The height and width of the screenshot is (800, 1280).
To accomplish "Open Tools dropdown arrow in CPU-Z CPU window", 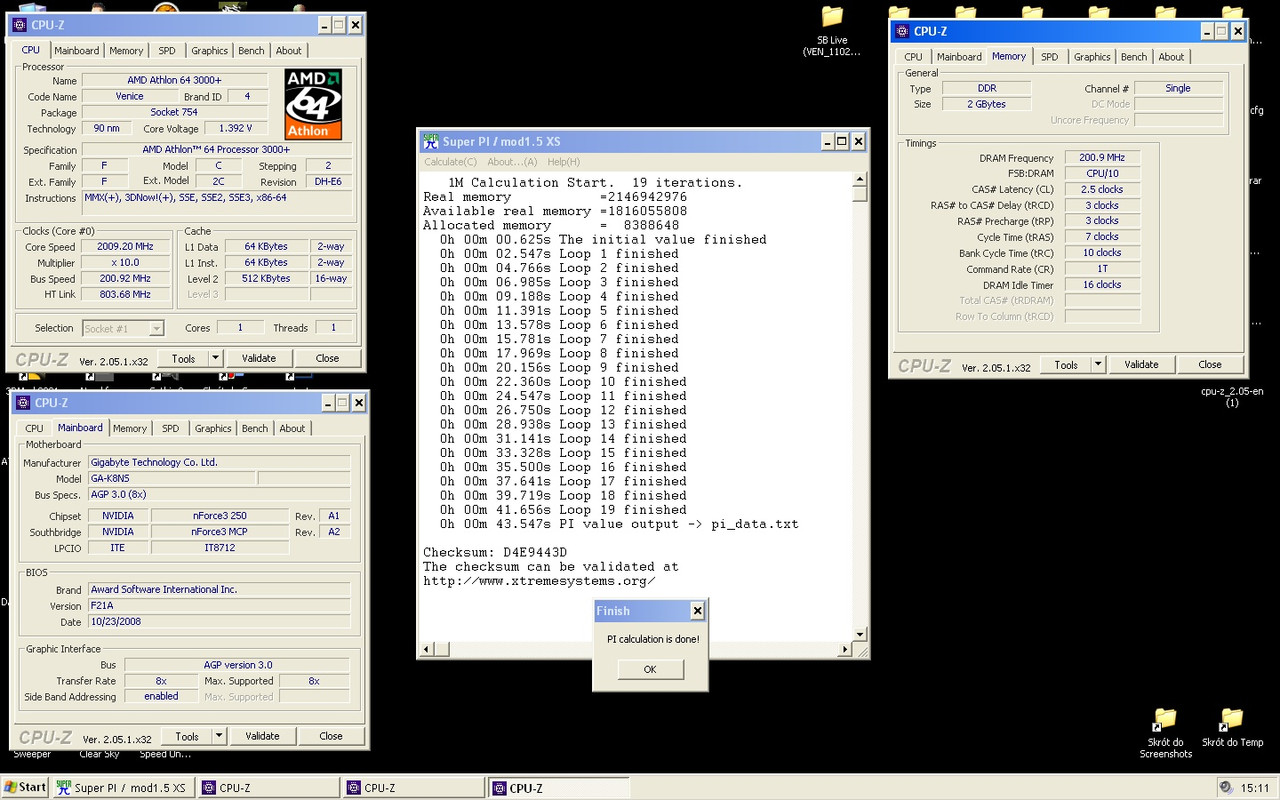I will 215,358.
